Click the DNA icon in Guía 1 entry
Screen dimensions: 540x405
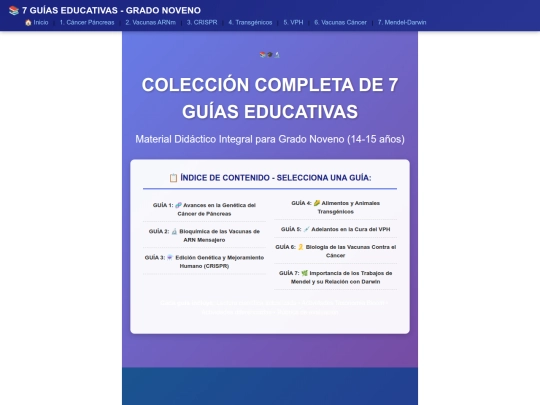(178, 205)
